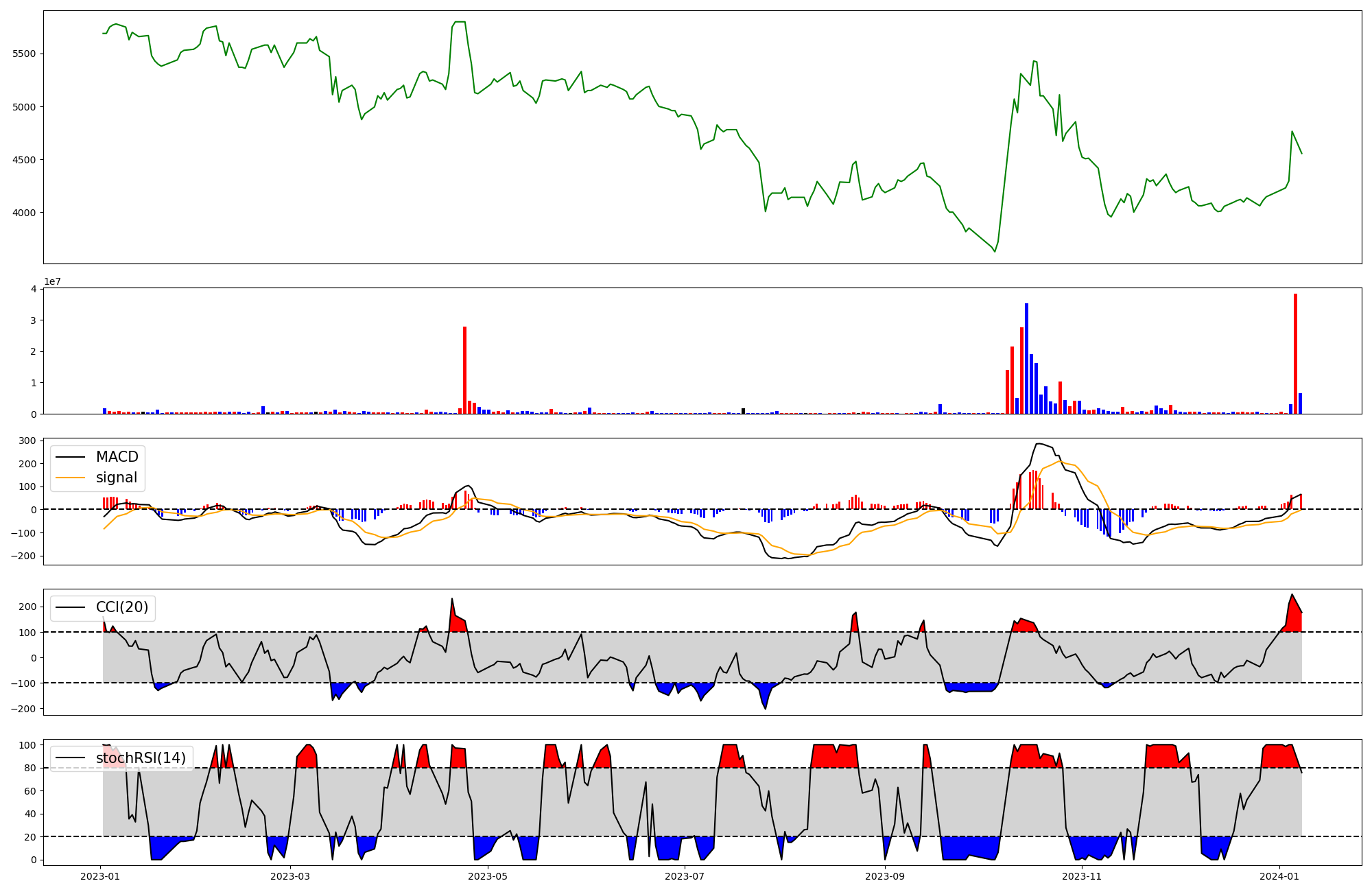Click the 2023-05 date tick label
Image resolution: width=1372 pixels, height=892 pixels.
click(x=488, y=876)
